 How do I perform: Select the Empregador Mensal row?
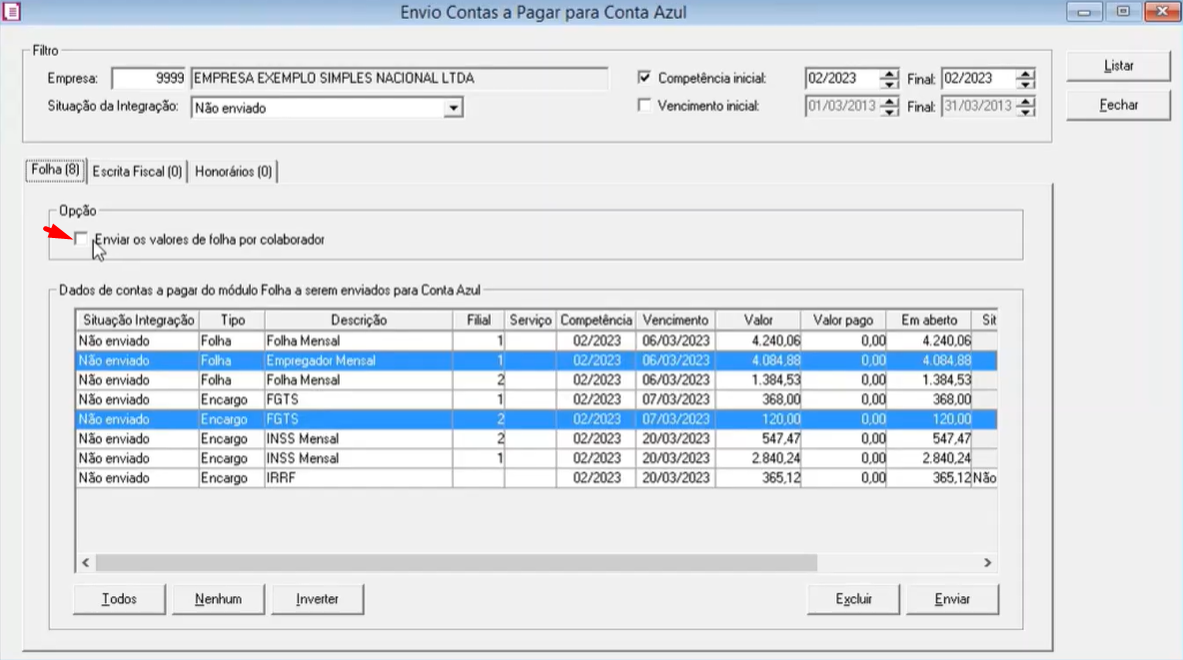(x=536, y=361)
